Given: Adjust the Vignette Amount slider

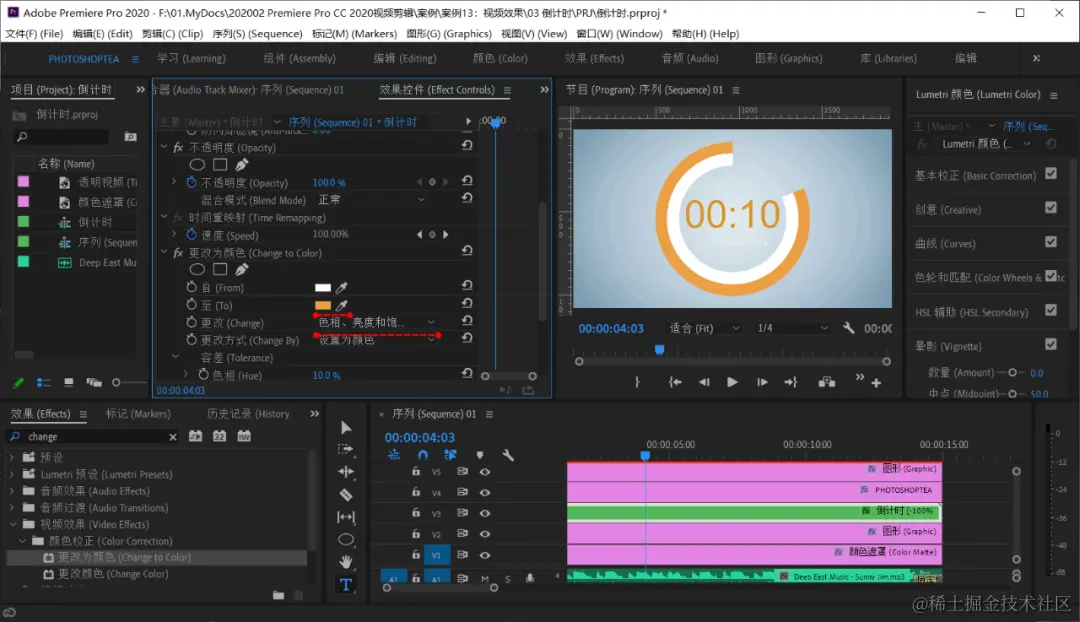Looking at the screenshot, I should pyautogui.click(x=1012, y=373).
